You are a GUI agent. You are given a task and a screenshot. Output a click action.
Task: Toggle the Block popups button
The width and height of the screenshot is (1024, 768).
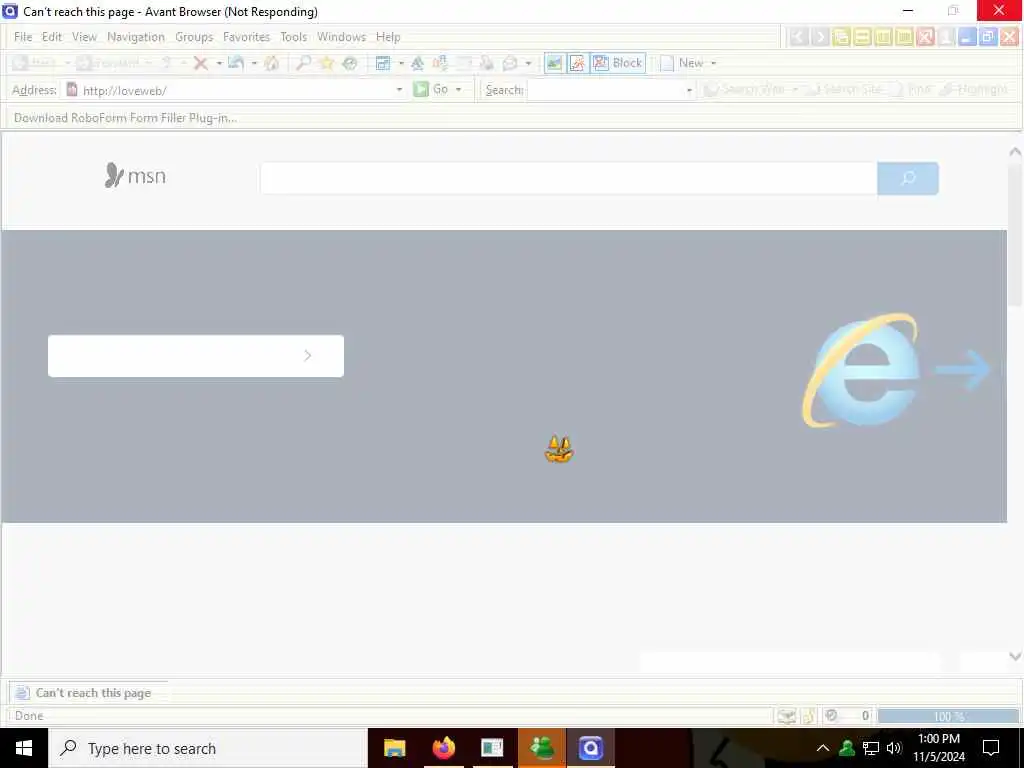pos(618,63)
